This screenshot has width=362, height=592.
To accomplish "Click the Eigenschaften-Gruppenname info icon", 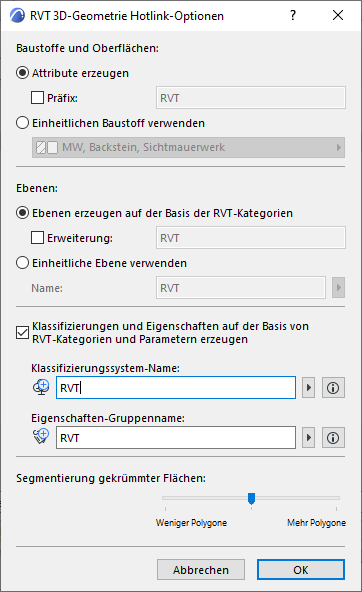I will [333, 438].
